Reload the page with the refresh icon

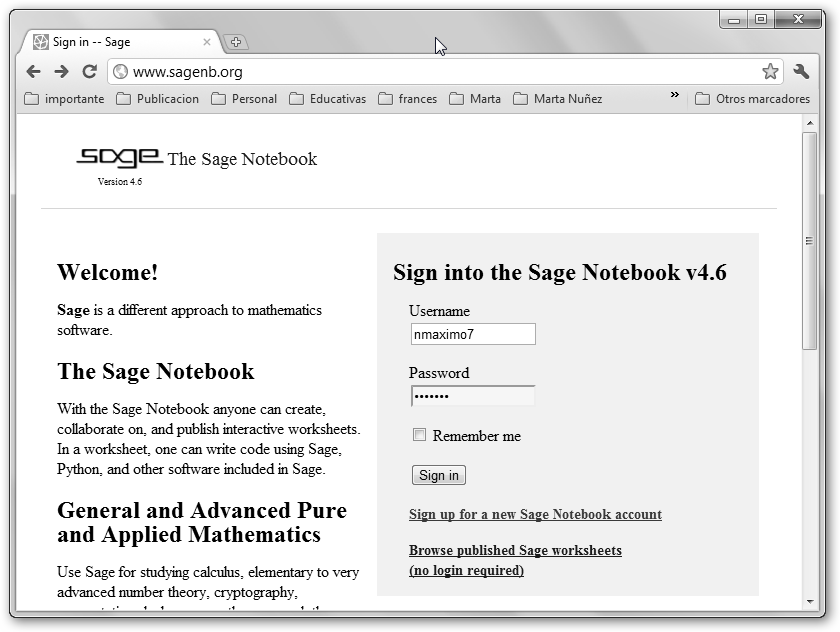89,72
